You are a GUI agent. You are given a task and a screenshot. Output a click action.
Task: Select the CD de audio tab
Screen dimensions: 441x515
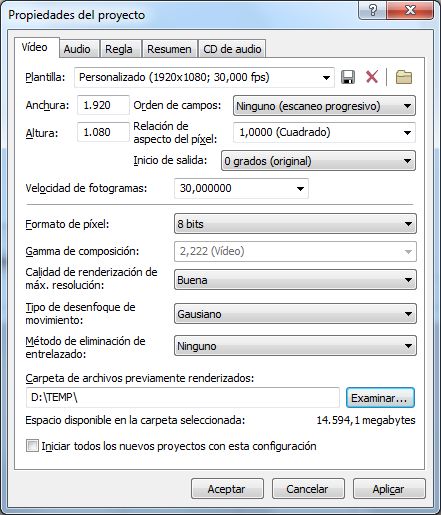[232, 49]
